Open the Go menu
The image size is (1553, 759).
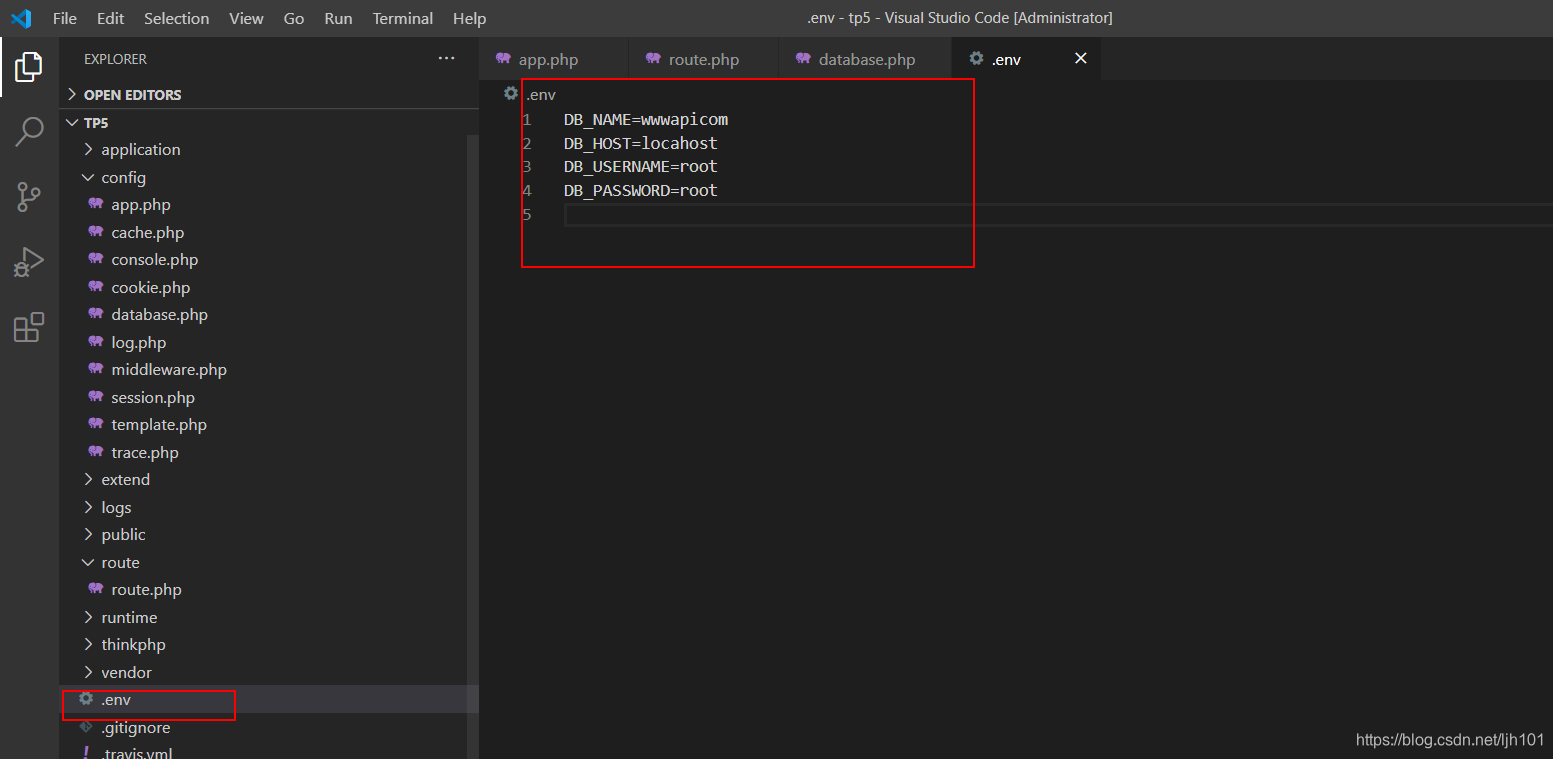294,18
